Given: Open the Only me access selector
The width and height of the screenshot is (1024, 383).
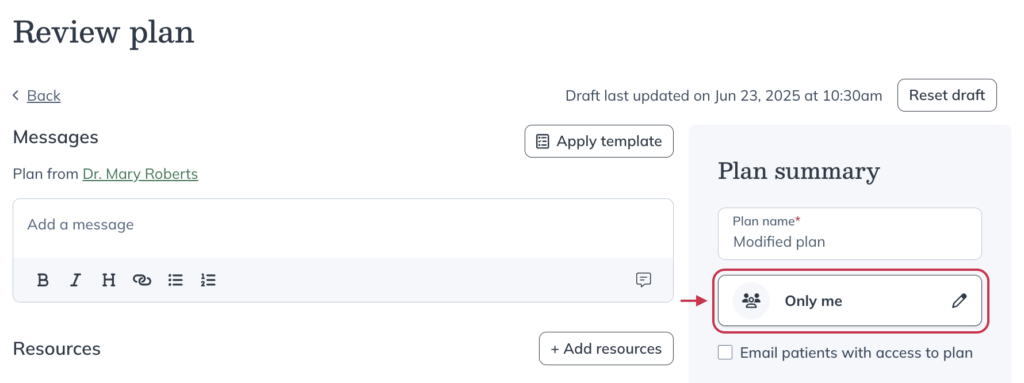Looking at the screenshot, I should click(x=850, y=301).
